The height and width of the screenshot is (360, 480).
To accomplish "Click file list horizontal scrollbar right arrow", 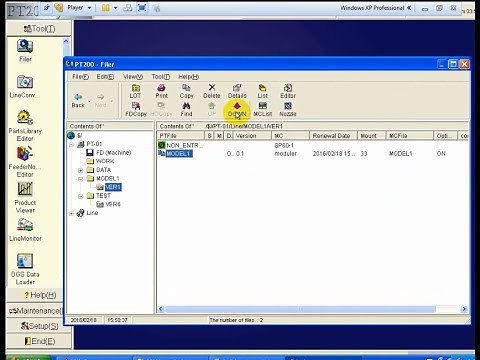I will [464, 309].
